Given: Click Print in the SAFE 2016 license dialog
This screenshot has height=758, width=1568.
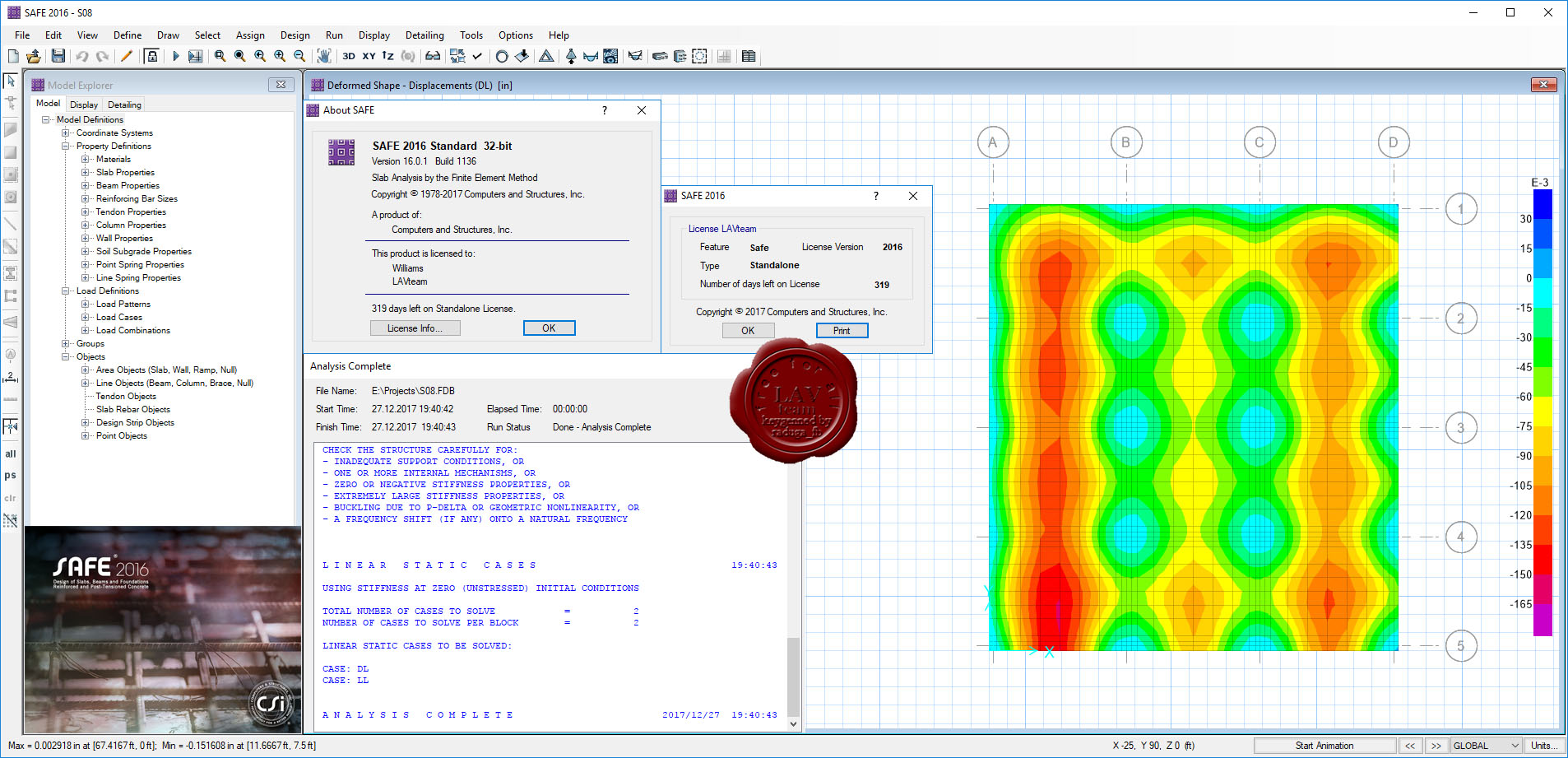Looking at the screenshot, I should coord(842,330).
